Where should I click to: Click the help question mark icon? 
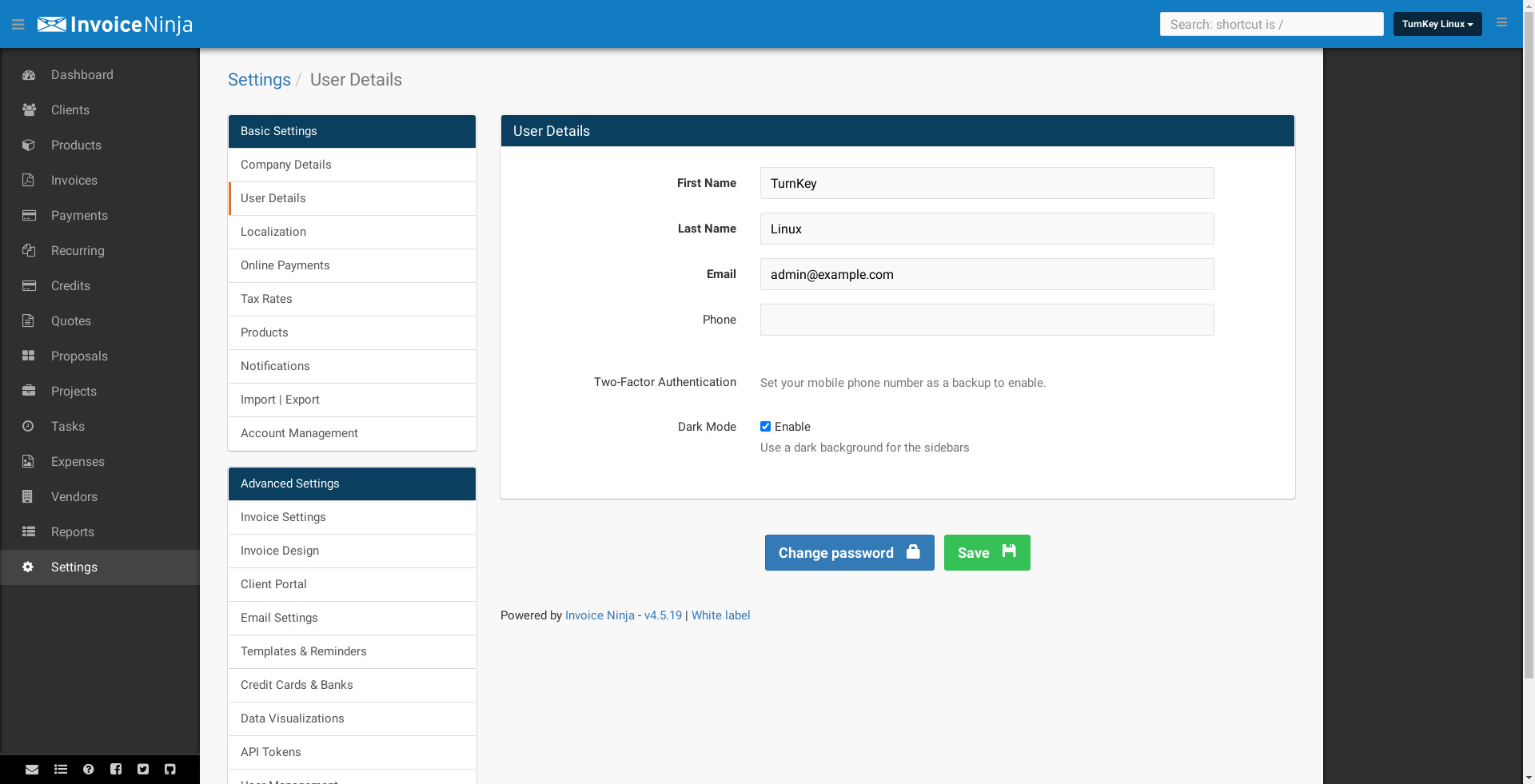pos(89,770)
